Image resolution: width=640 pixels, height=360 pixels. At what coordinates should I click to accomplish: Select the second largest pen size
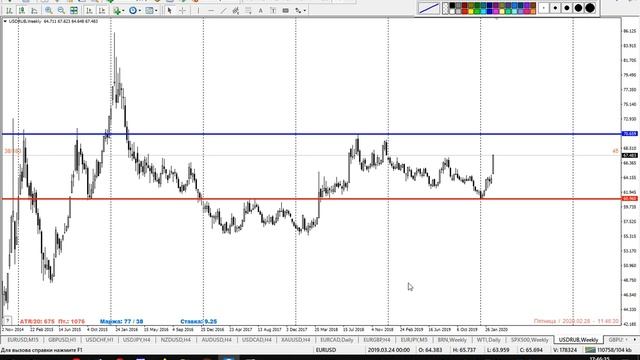click(578, 8)
